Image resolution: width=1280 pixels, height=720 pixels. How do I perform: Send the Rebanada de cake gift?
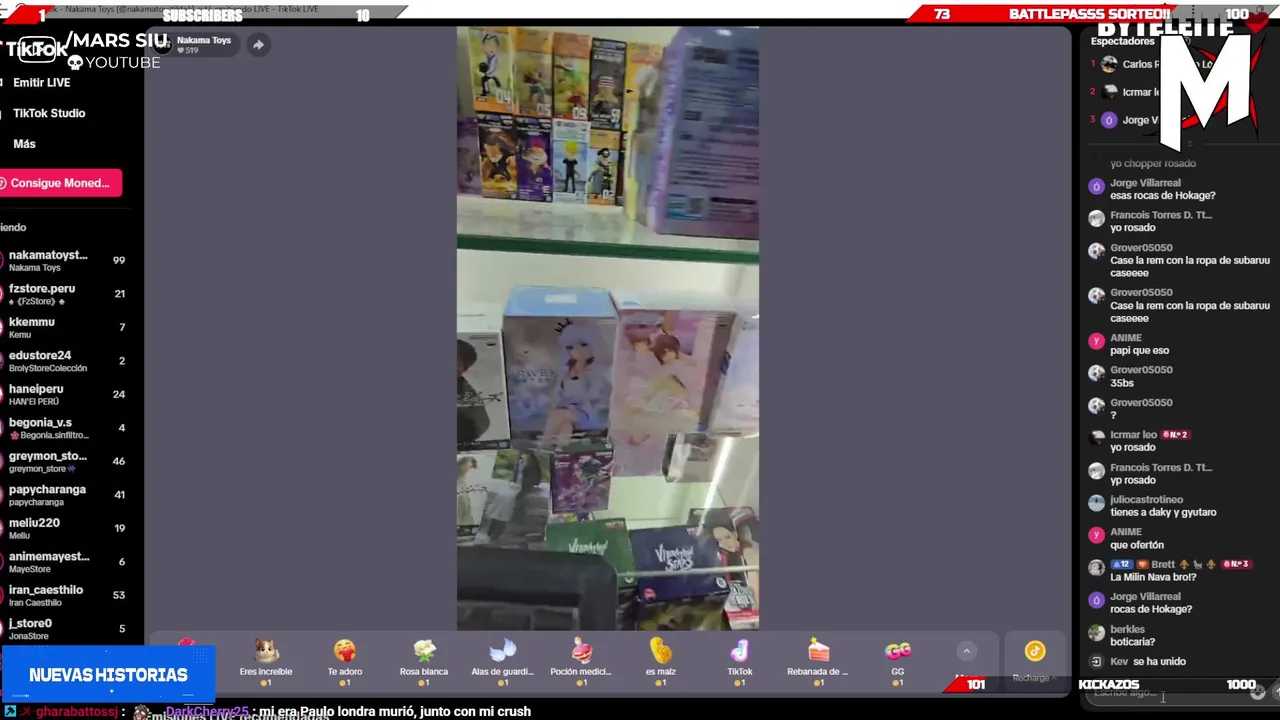pyautogui.click(x=818, y=662)
